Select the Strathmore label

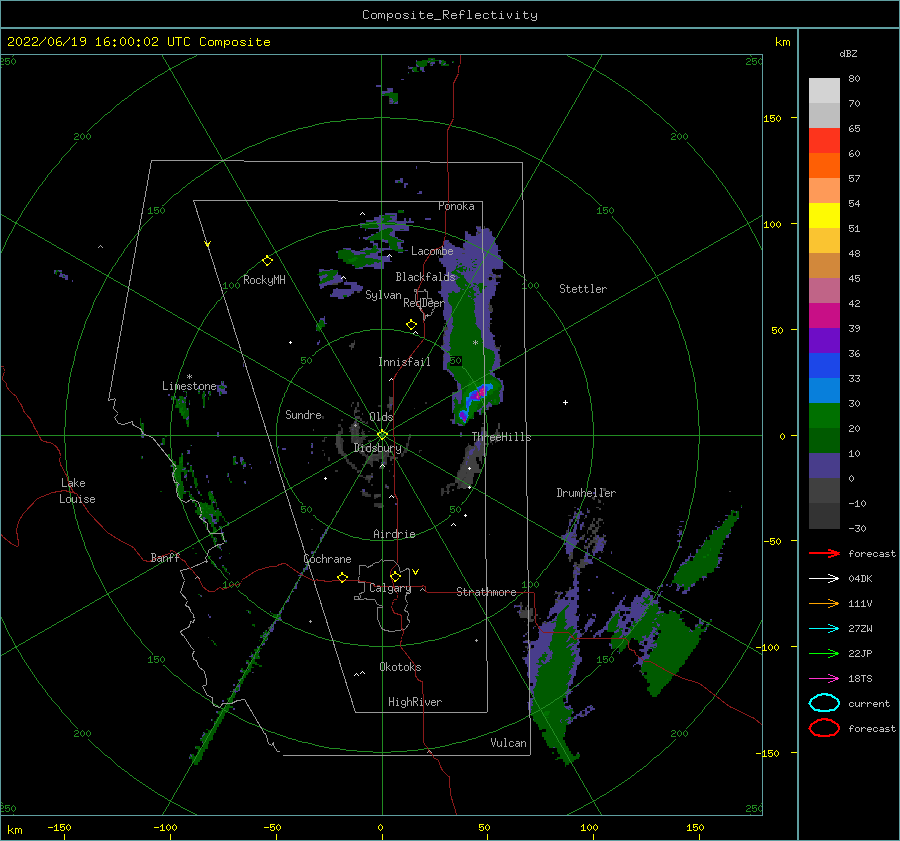click(486, 592)
